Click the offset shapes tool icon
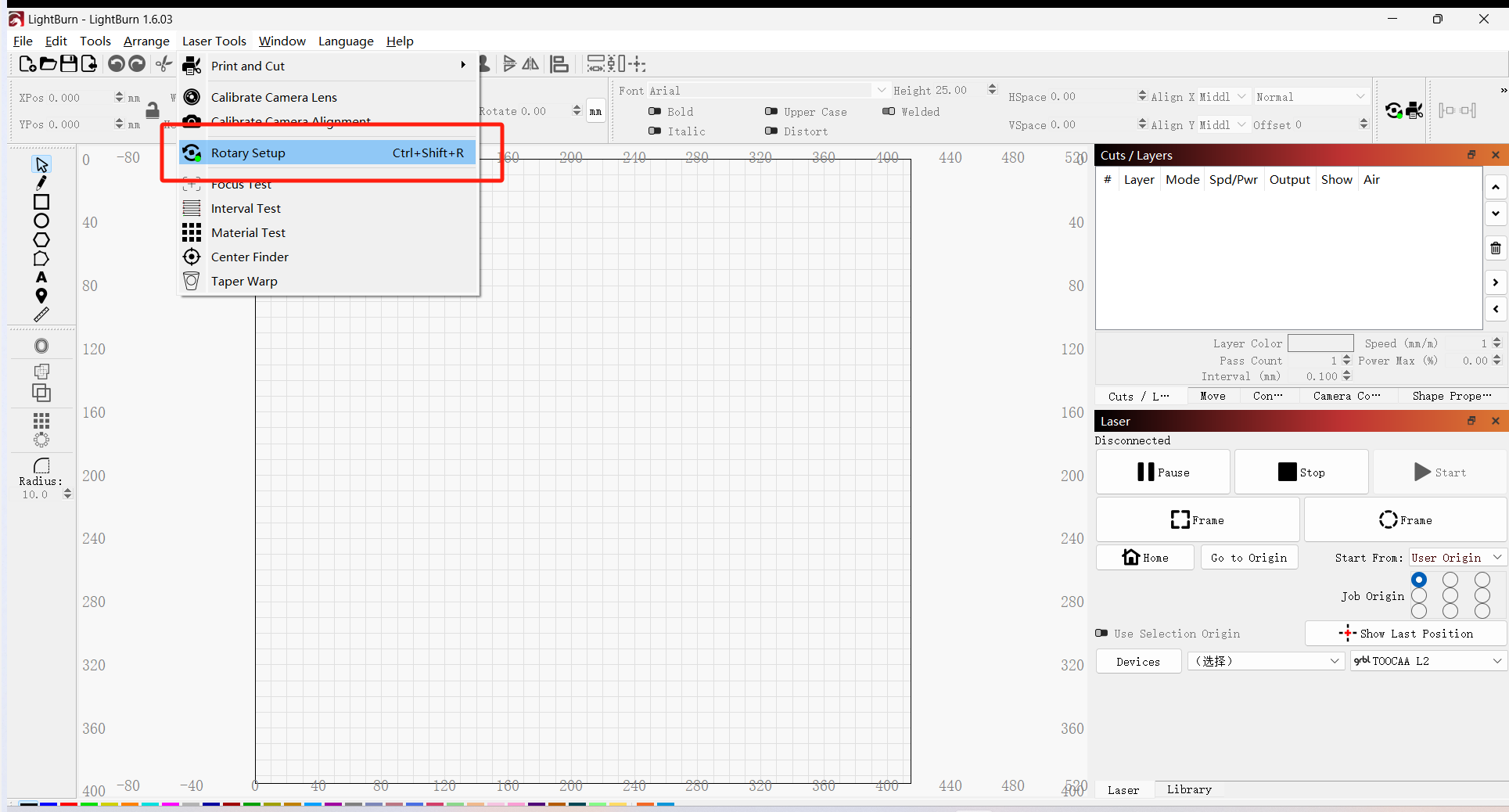 (x=41, y=346)
